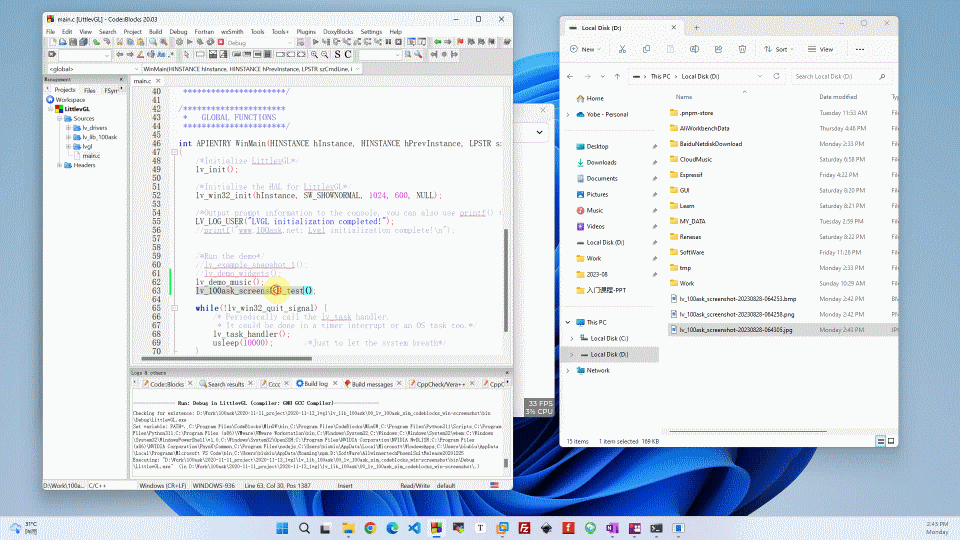This screenshot has height=540, width=960.
Task: Click the red Abort build icon
Action: (221, 42)
